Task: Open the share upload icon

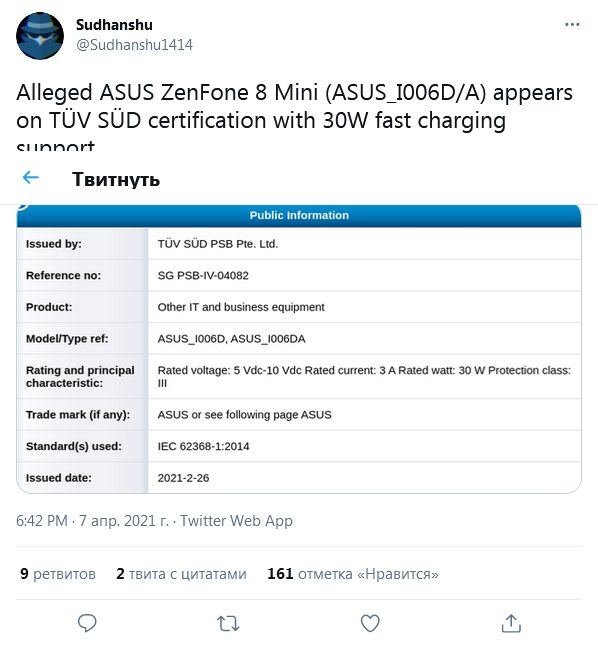Action: [511, 623]
